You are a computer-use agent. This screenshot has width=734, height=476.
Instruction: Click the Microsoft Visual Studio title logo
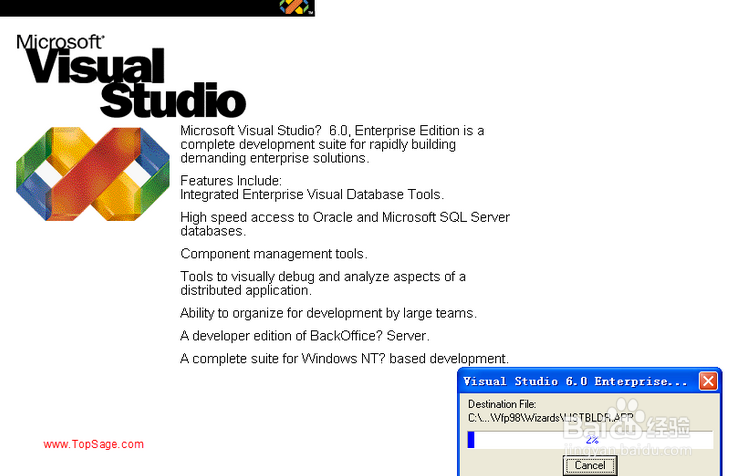[x=131, y=76]
